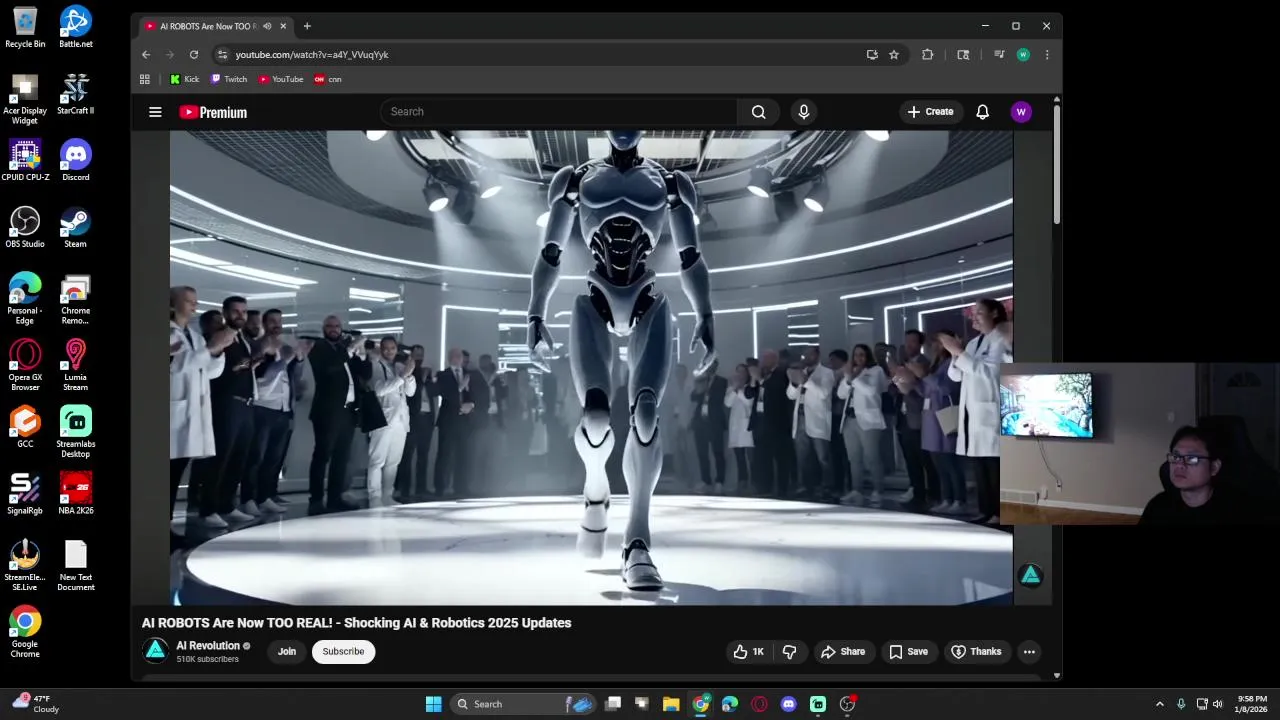Dislike the video with thumbs down
Viewport: 1280px width, 720px height.
(789, 652)
